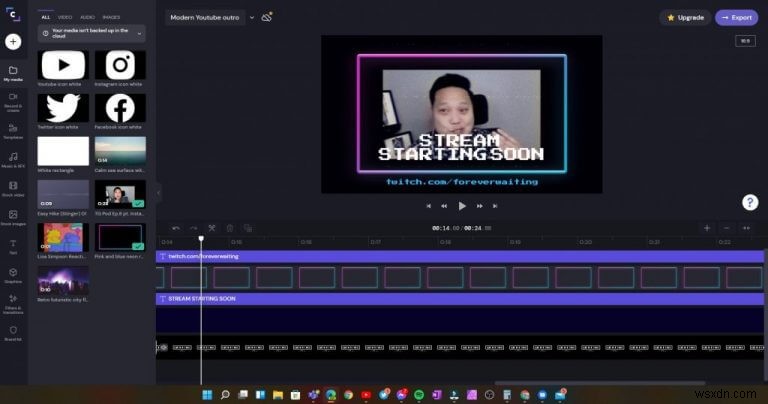
Task: Rewind the preview
Action: (444, 206)
